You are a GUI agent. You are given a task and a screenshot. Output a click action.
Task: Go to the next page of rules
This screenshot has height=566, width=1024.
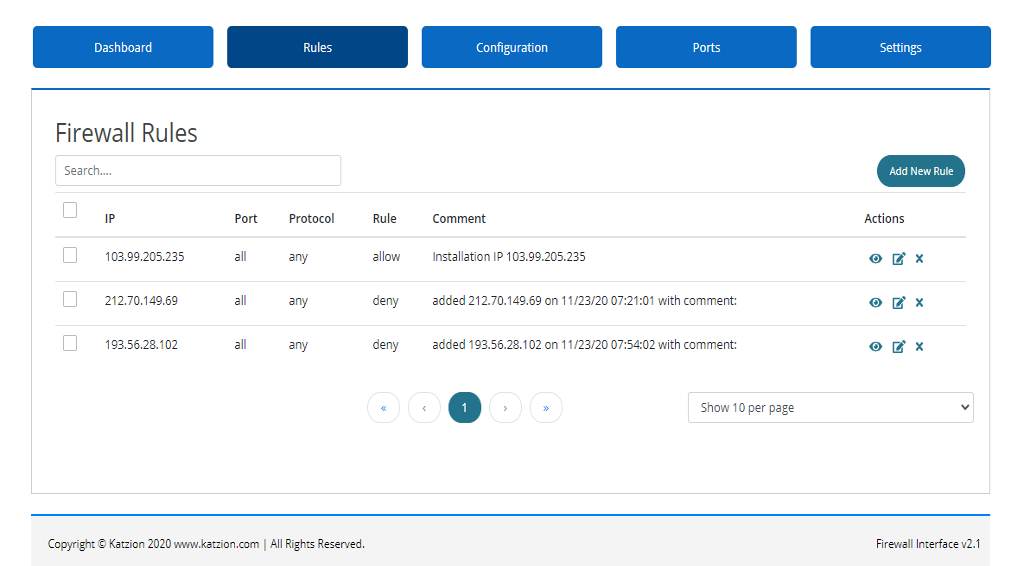coord(505,408)
